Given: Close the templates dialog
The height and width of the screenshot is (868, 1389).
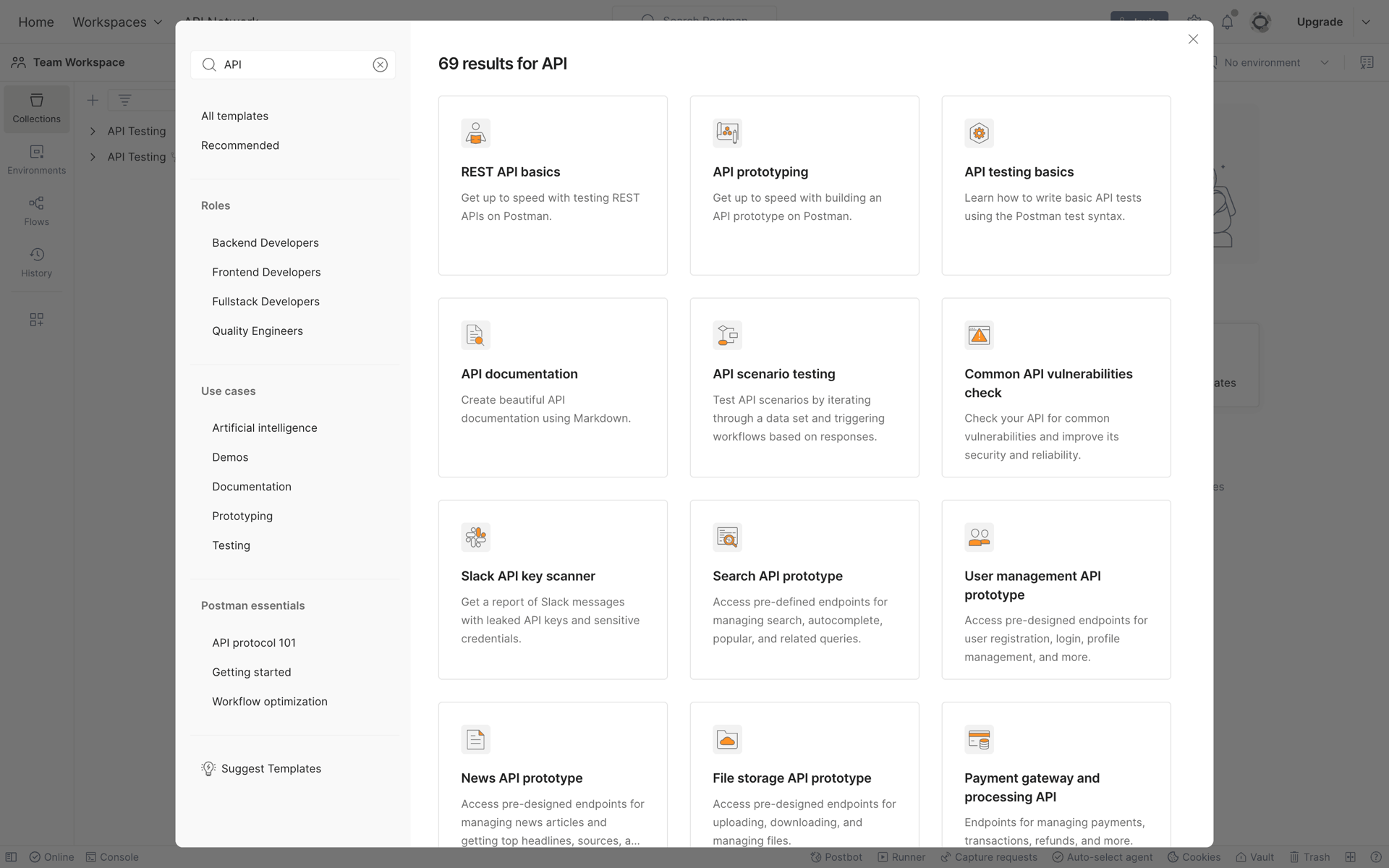Looking at the screenshot, I should click(1193, 39).
